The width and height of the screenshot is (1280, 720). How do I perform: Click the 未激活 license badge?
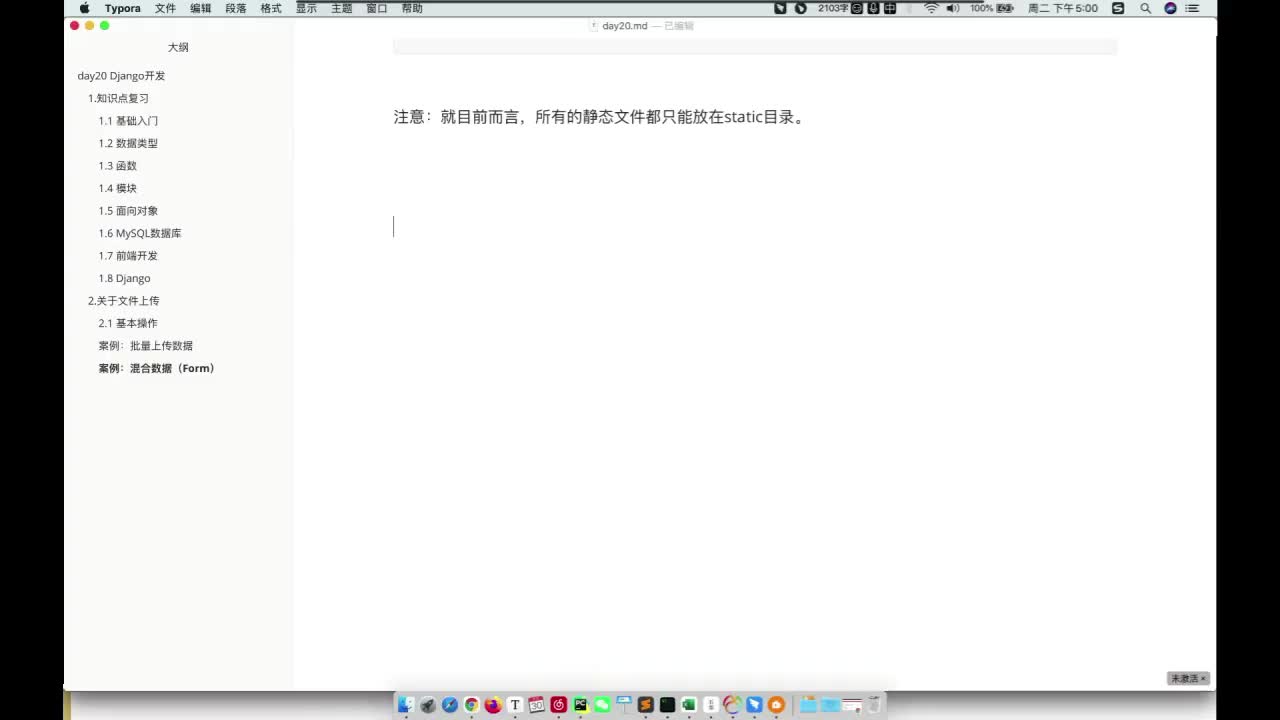1188,678
